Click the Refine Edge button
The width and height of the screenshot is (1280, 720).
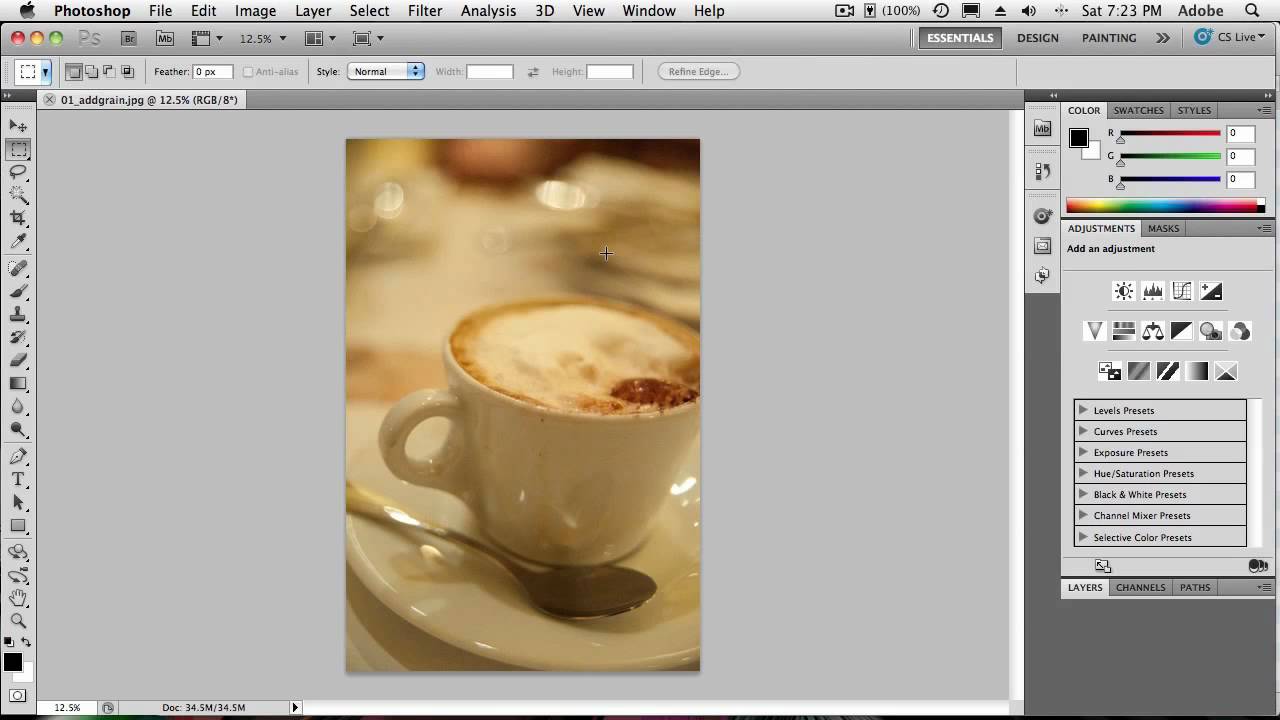coord(698,72)
